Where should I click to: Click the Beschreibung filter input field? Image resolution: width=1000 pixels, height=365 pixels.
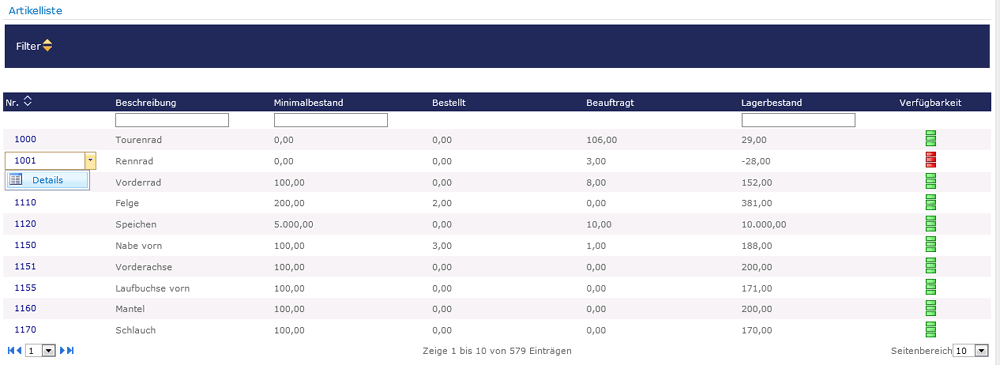(x=172, y=120)
